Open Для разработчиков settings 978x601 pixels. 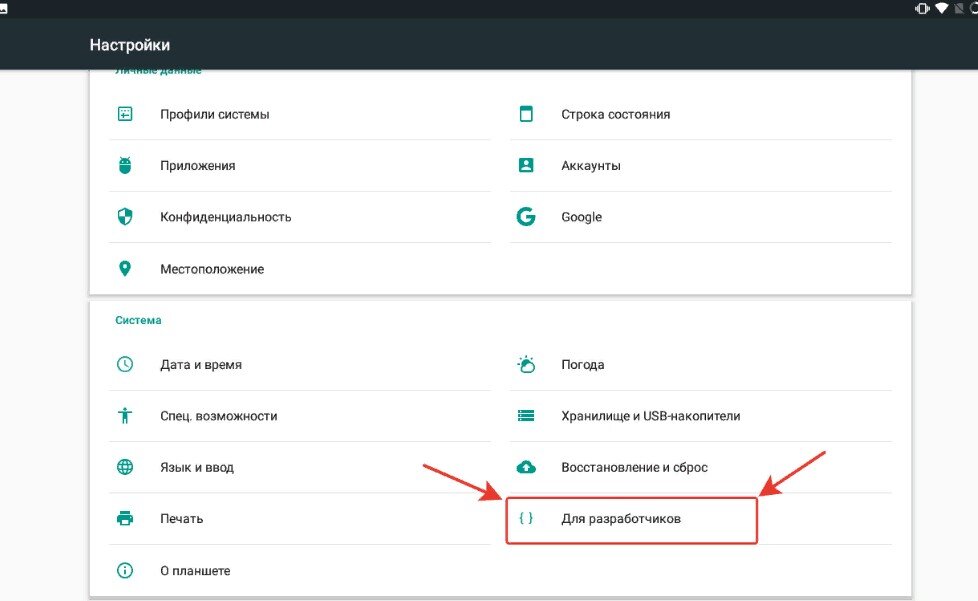tap(621, 519)
